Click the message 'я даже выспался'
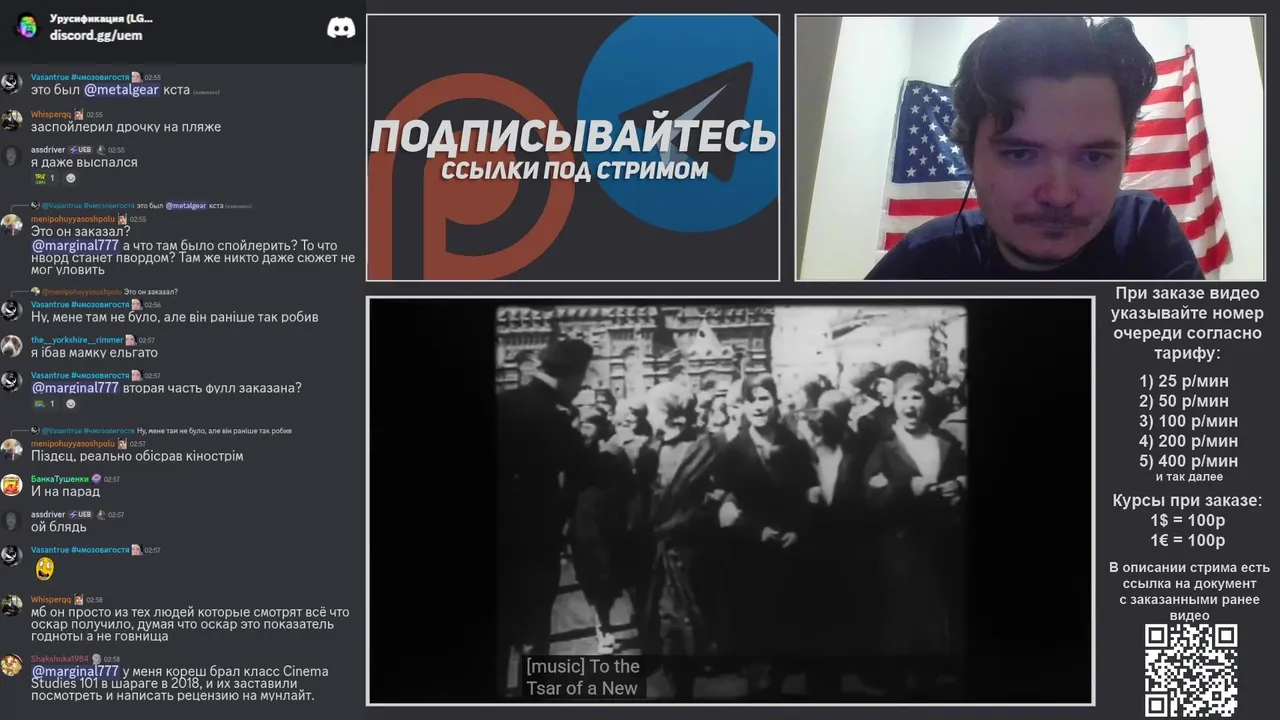Viewport: 1280px width, 720px height. (x=84, y=162)
